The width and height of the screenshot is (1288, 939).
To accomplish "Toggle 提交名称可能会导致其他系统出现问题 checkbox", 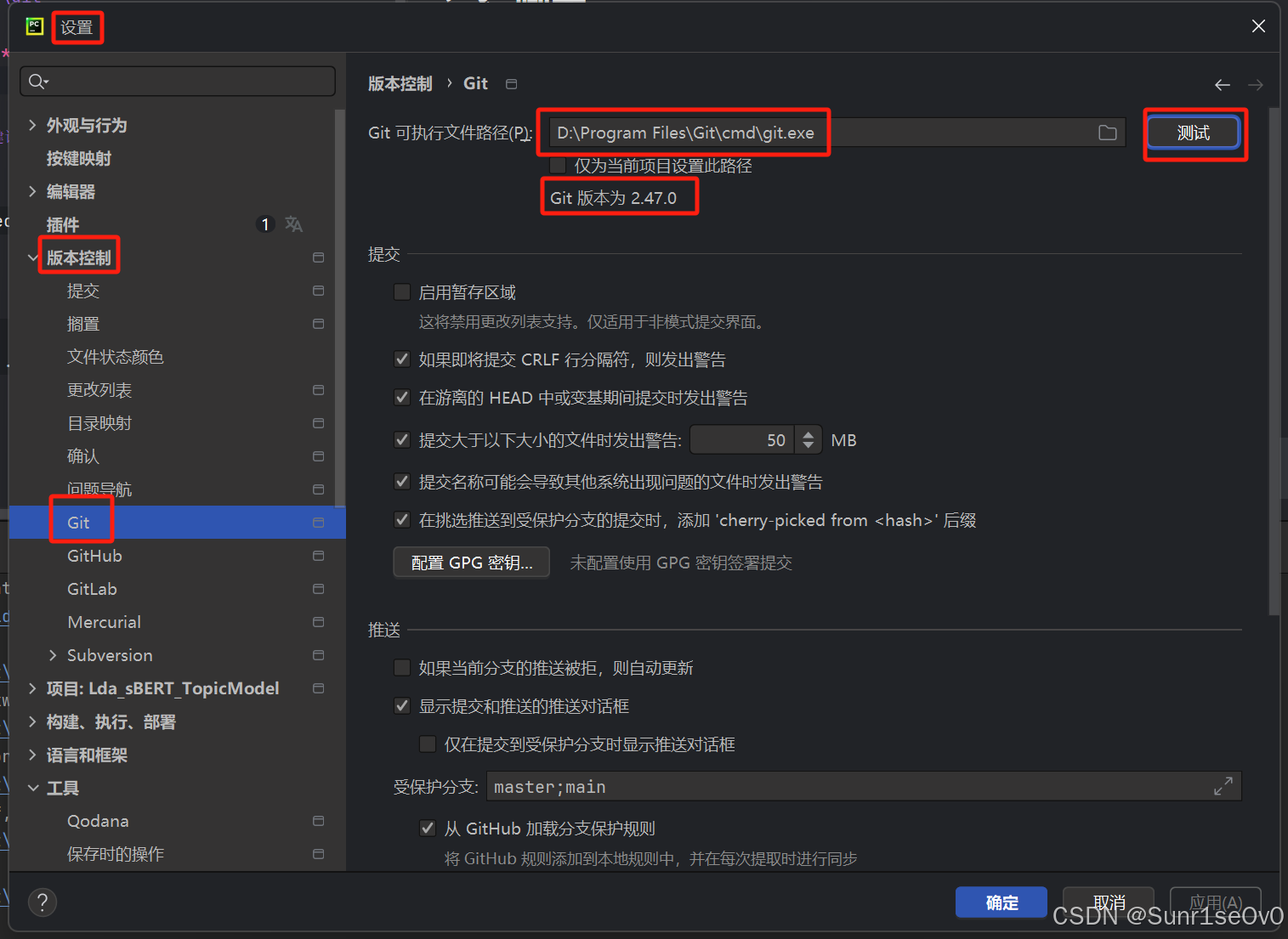I will point(402,482).
